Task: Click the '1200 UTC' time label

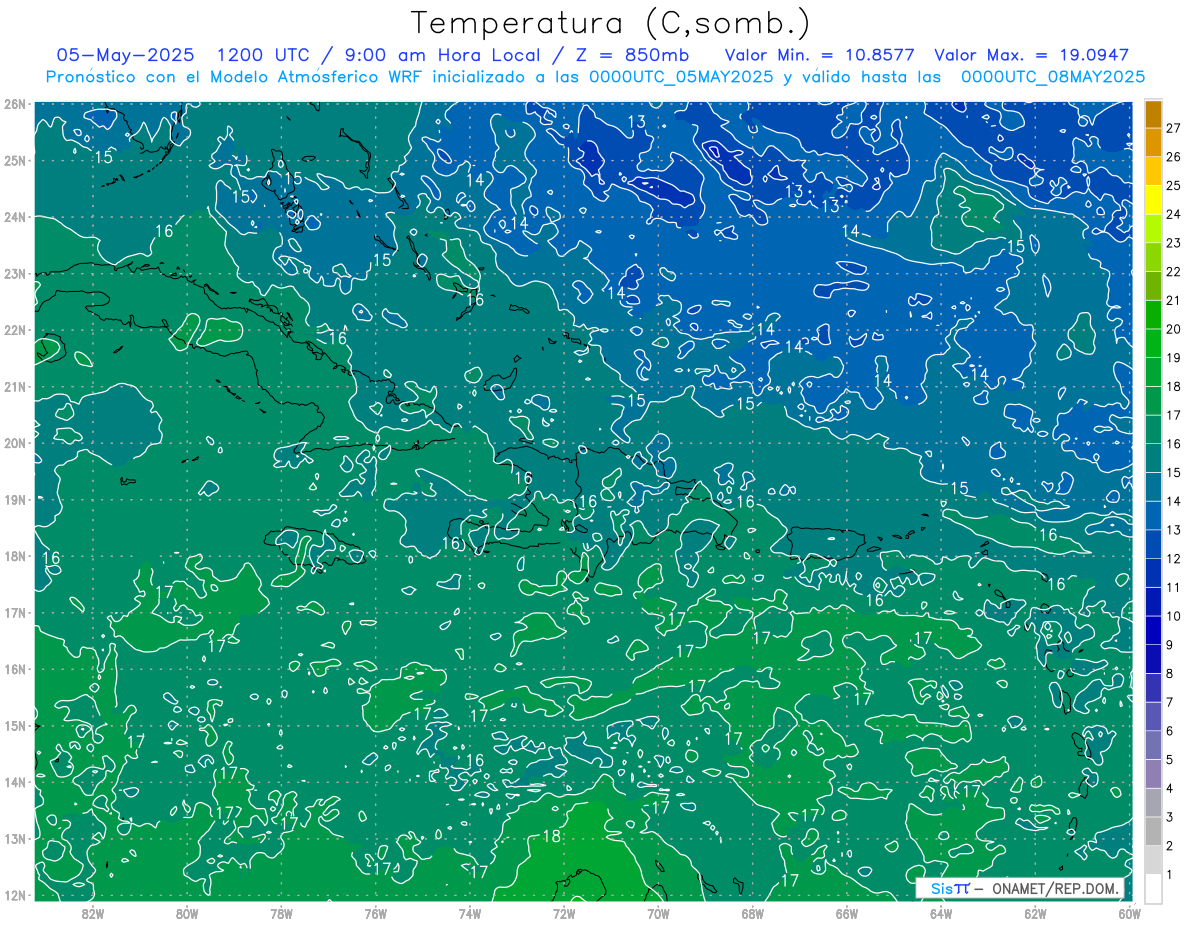Action: 264,55
